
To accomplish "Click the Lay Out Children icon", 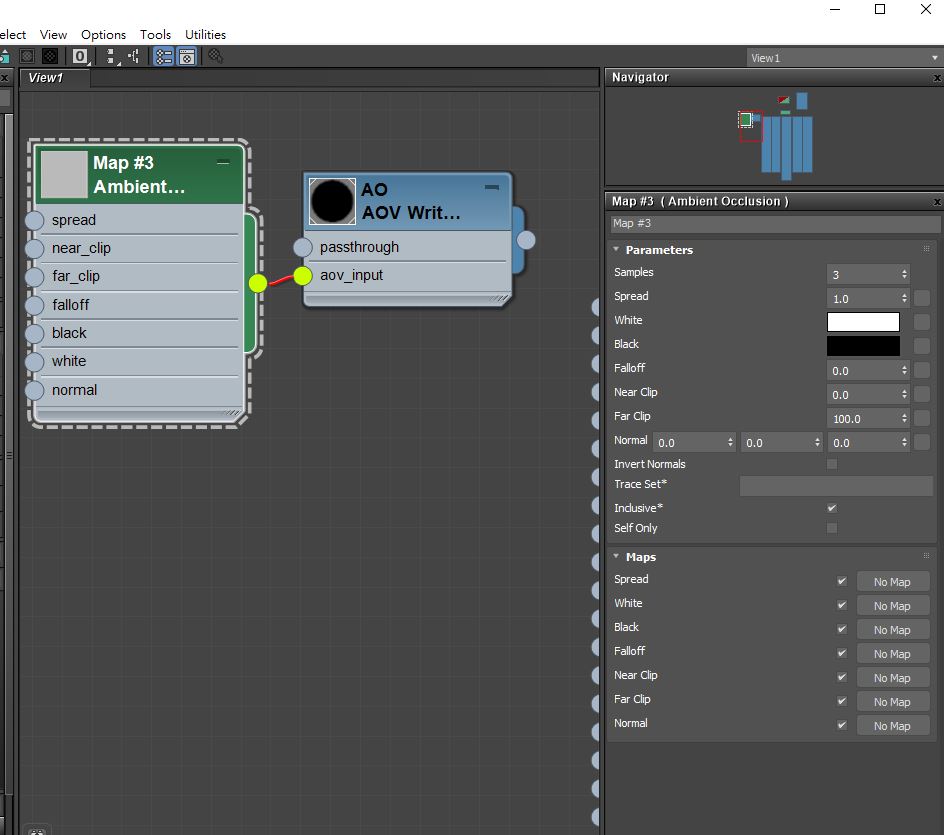I will [x=133, y=57].
